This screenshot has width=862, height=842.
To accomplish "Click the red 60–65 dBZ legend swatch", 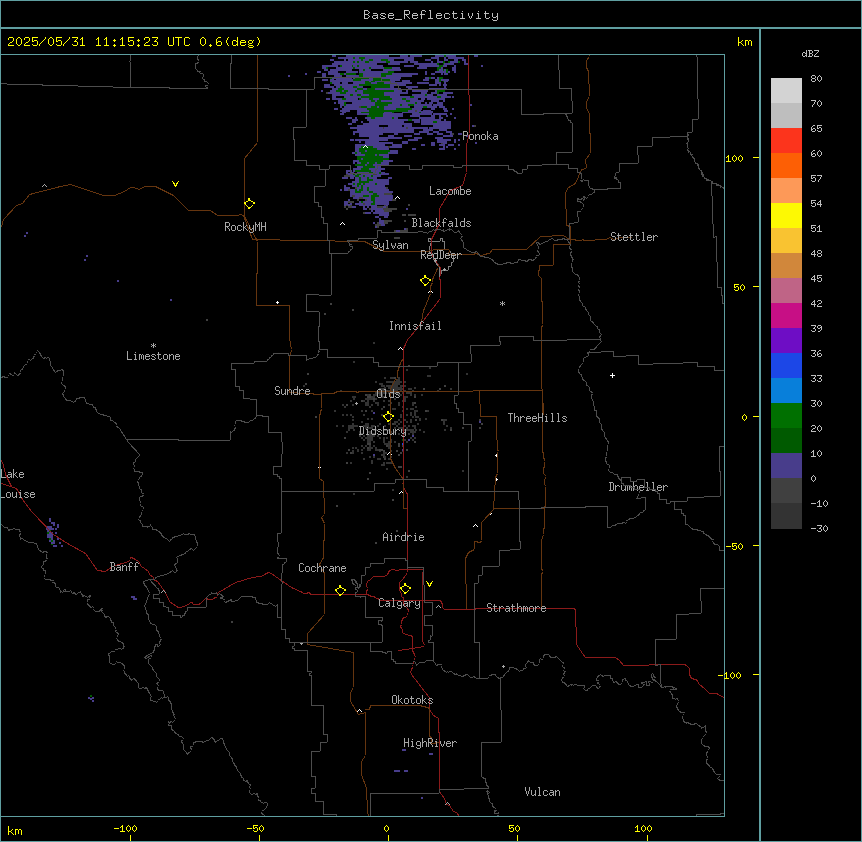I will pos(786,140).
